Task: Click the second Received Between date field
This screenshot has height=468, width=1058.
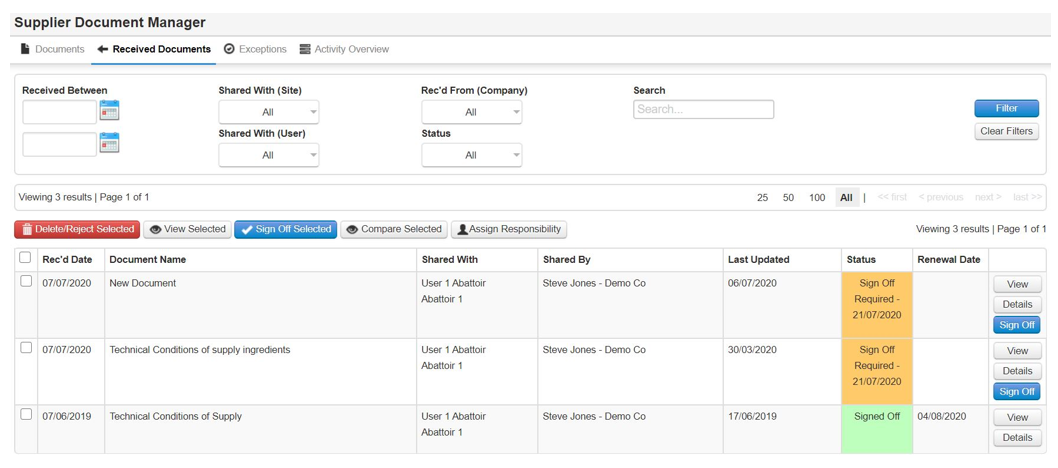Action: [59, 144]
